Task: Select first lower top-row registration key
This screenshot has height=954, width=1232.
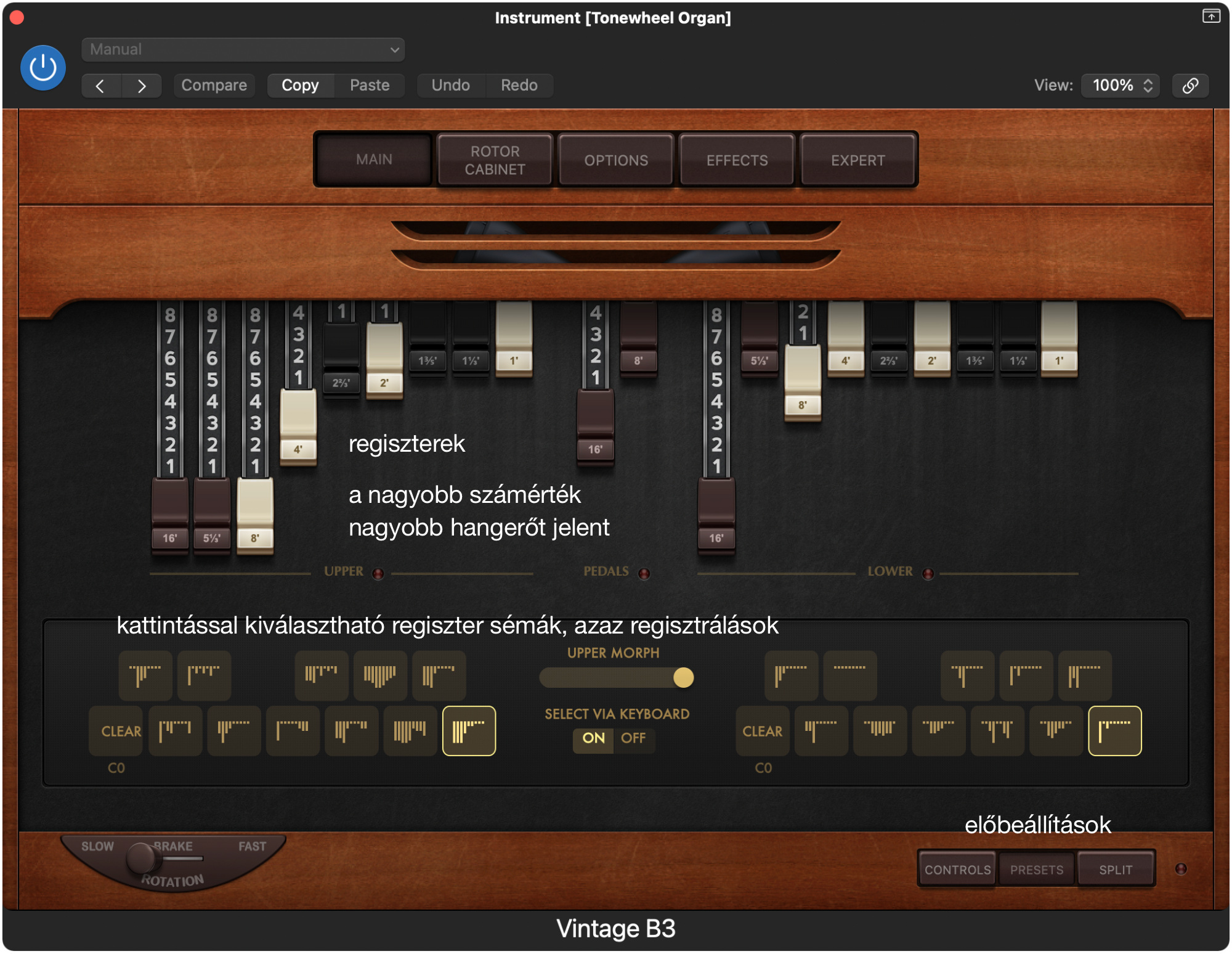Action: [x=792, y=675]
